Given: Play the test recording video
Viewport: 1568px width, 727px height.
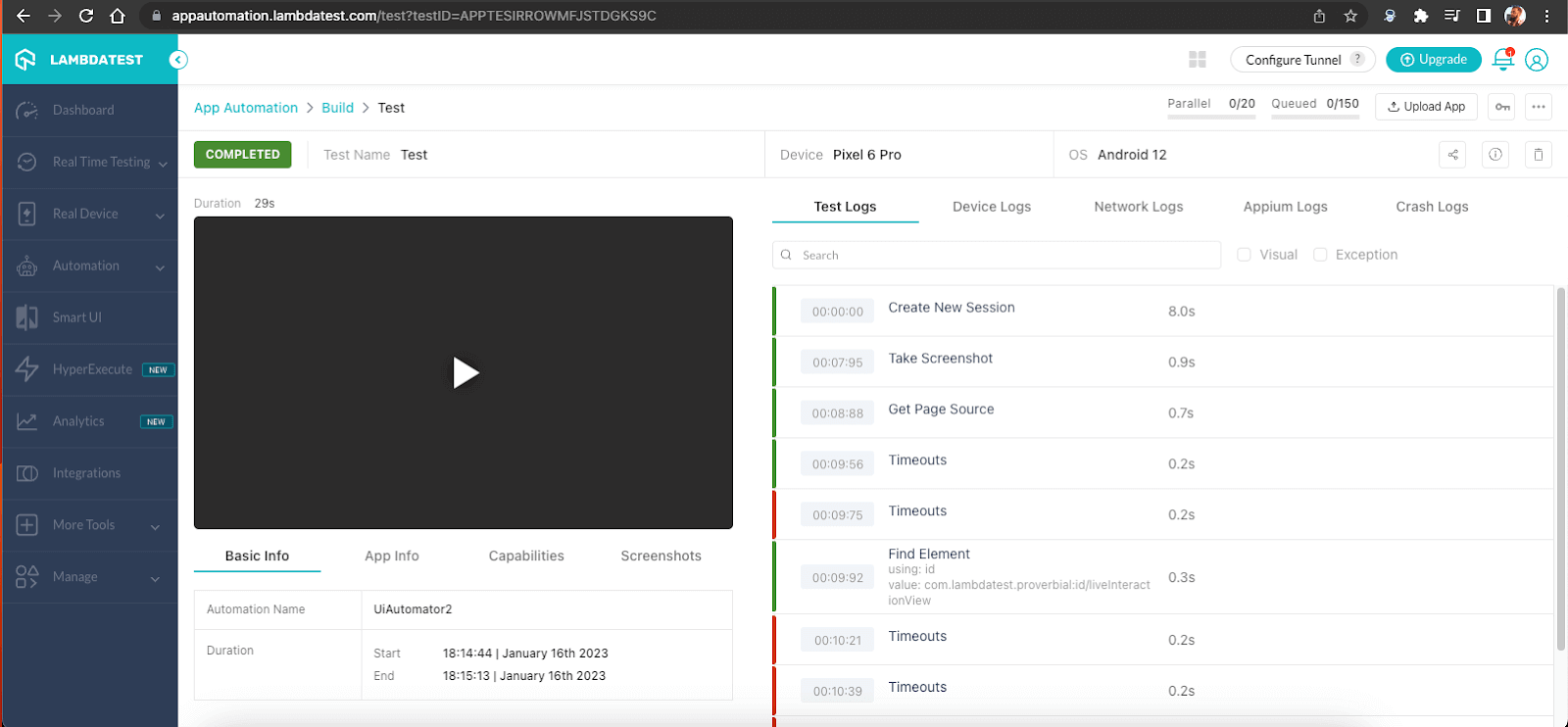Looking at the screenshot, I should pos(465,372).
